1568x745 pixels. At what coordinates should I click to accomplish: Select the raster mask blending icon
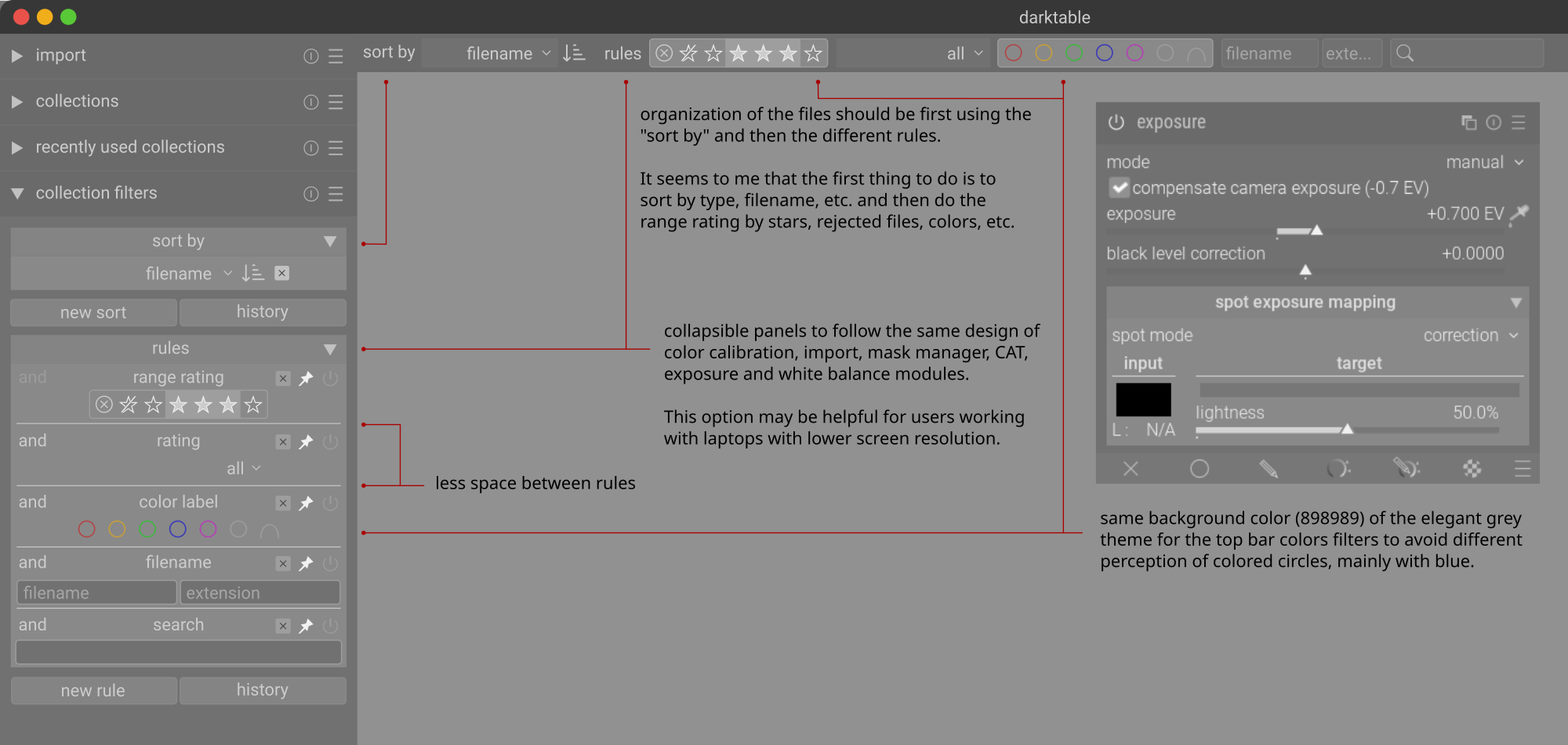click(1472, 469)
